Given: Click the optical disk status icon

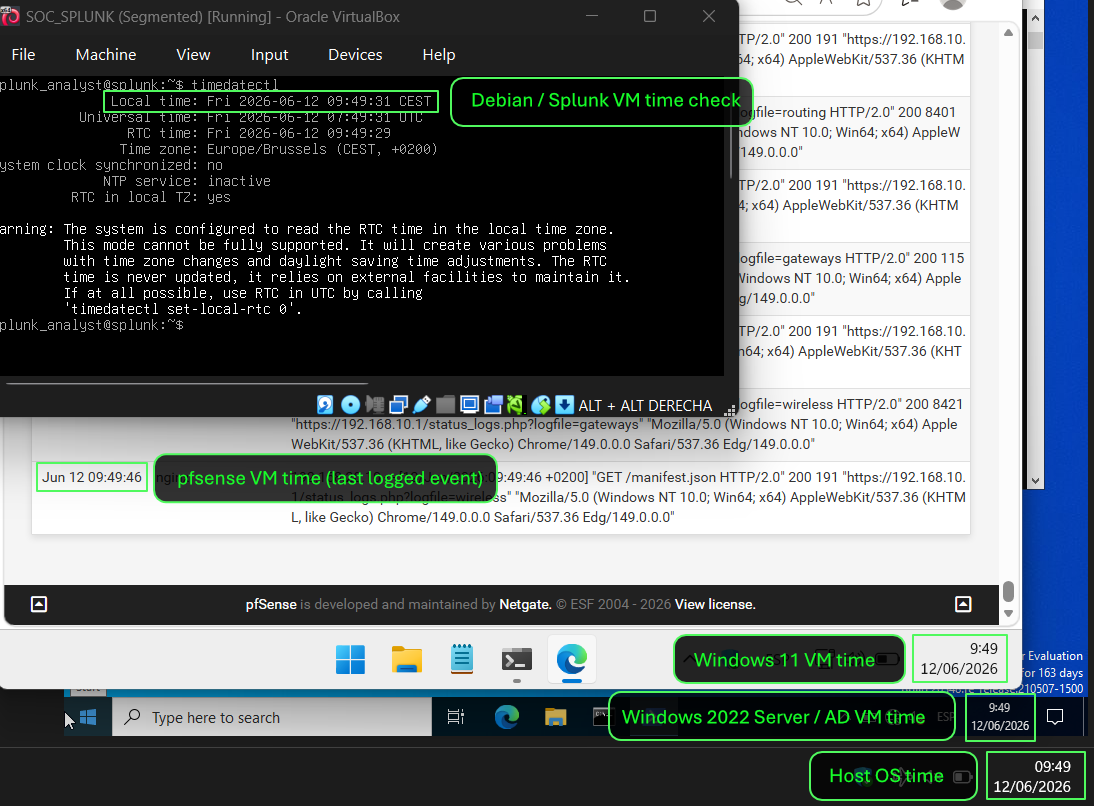Looking at the screenshot, I should coord(350,405).
